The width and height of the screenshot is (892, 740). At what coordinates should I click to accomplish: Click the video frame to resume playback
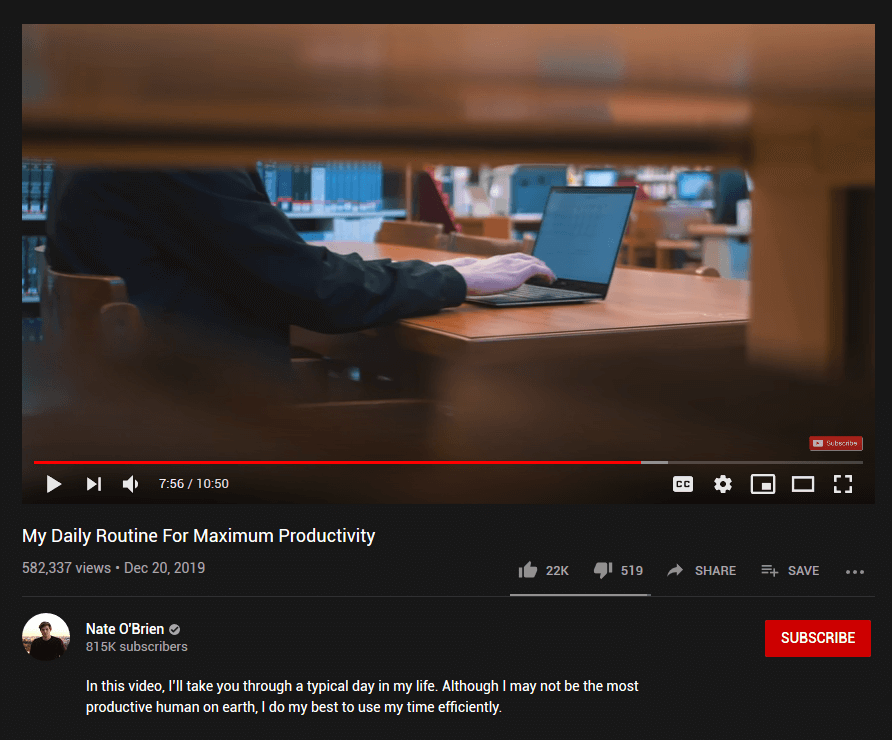[448, 239]
